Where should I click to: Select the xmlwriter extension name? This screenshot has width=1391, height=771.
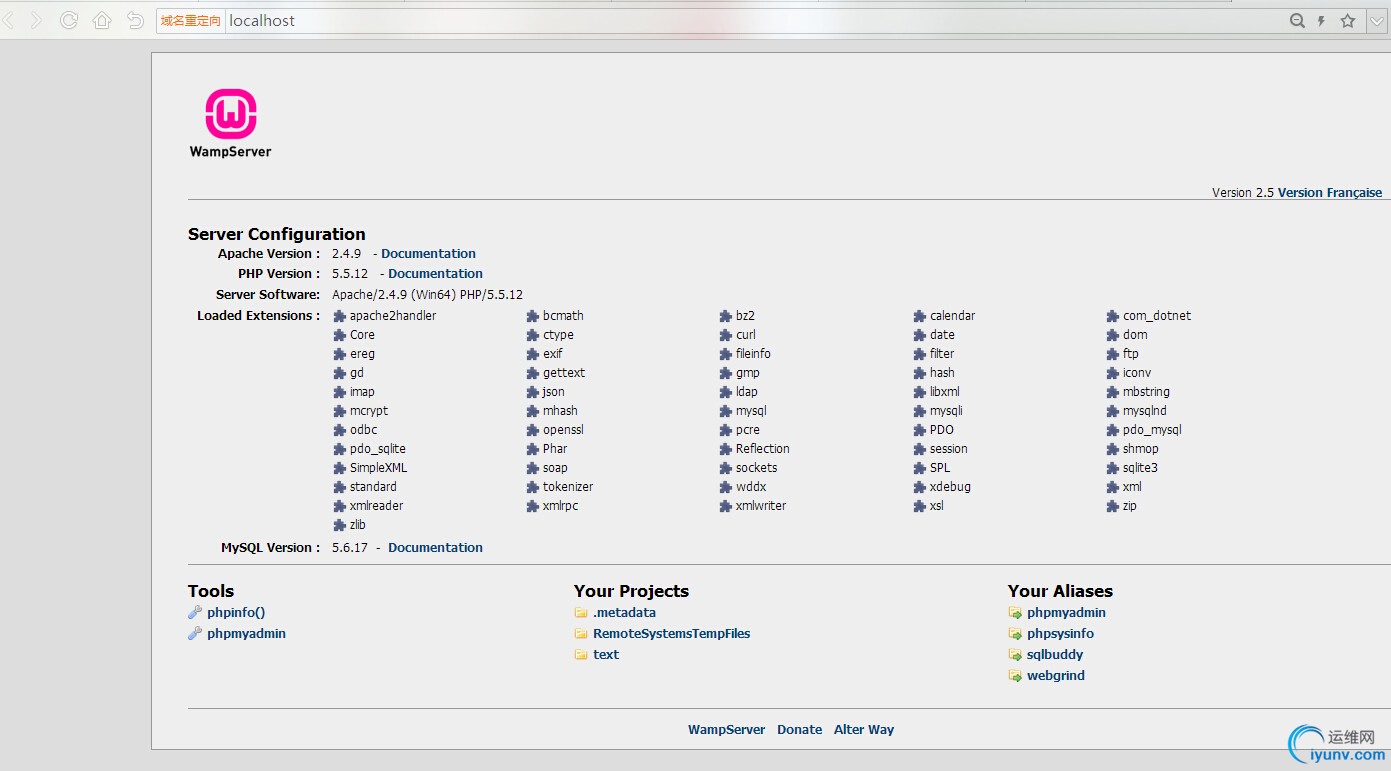point(761,506)
